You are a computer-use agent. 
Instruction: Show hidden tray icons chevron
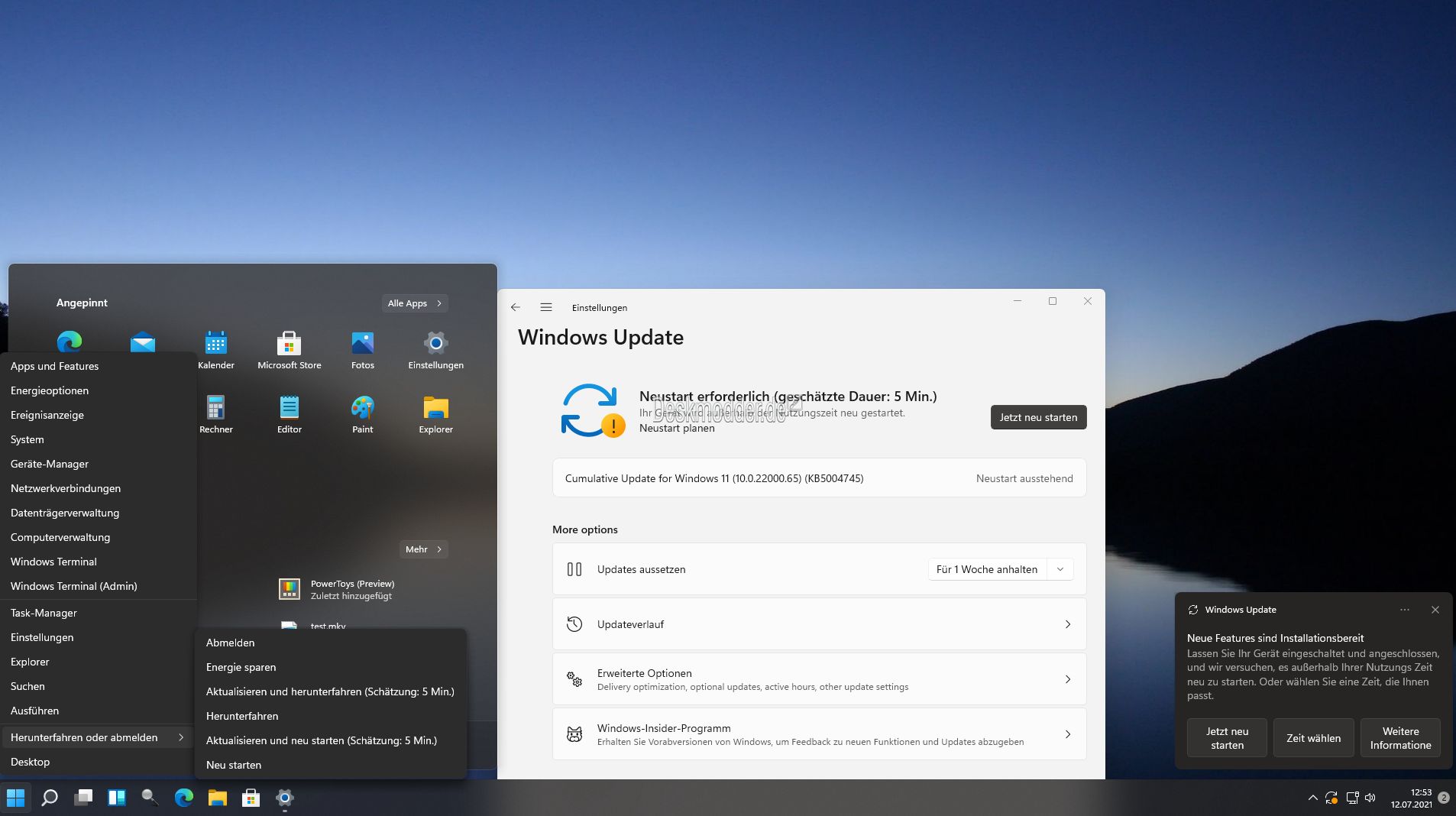1312,798
